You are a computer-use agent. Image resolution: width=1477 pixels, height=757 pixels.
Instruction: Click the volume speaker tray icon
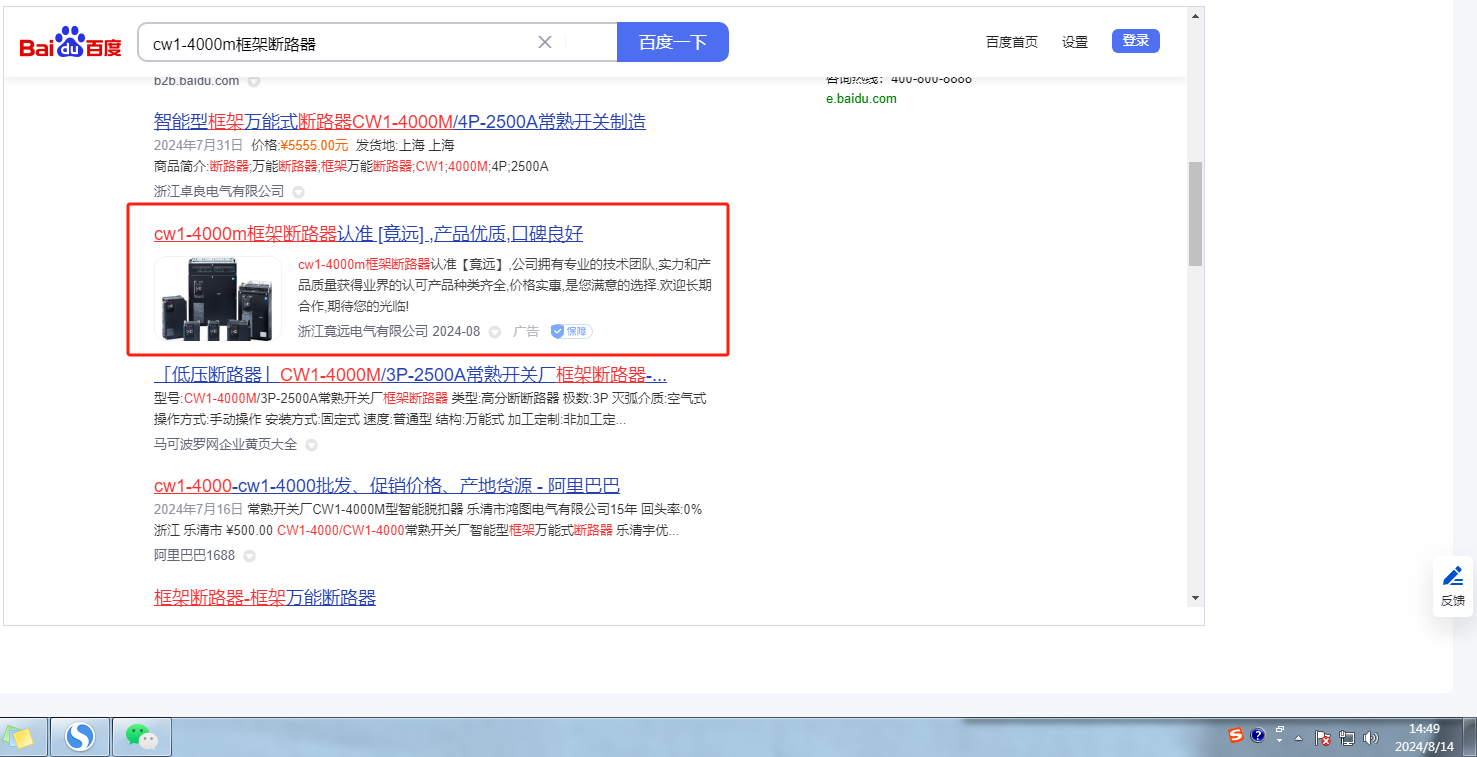1370,738
